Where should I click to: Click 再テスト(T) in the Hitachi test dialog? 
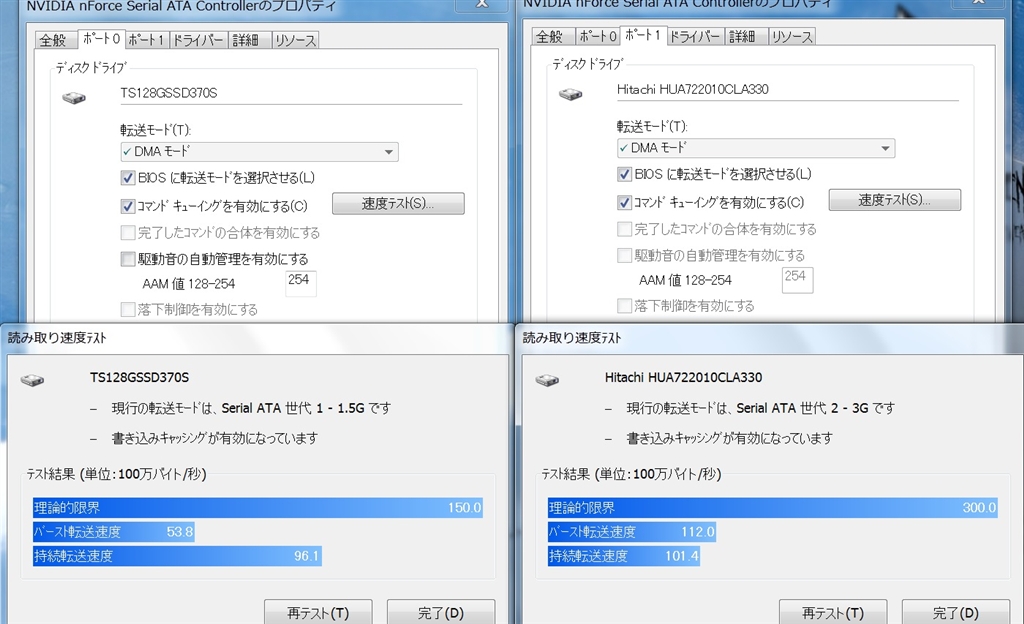(833, 612)
